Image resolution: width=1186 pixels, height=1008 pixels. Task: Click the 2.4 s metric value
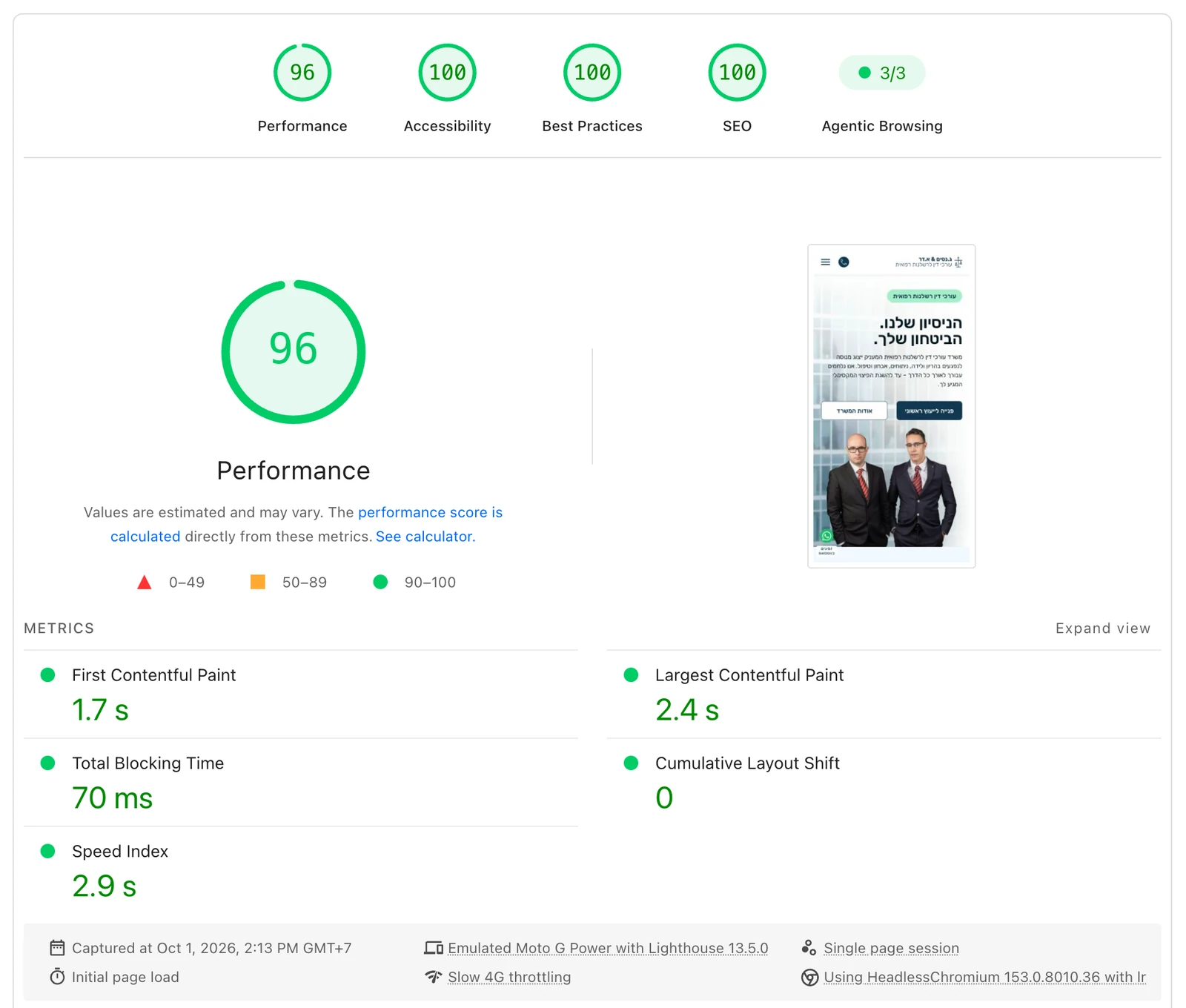point(687,710)
